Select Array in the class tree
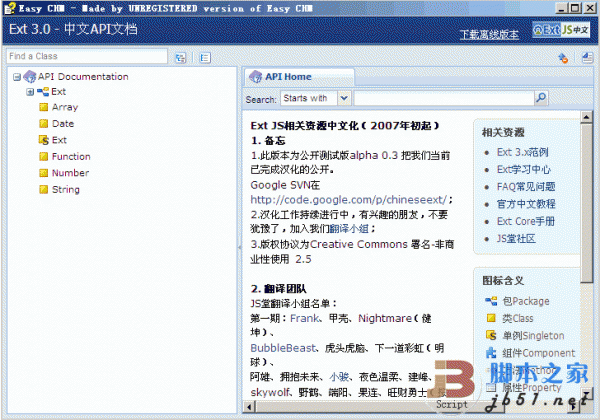Image resolution: width=600 pixels, height=420 pixels. coord(65,107)
